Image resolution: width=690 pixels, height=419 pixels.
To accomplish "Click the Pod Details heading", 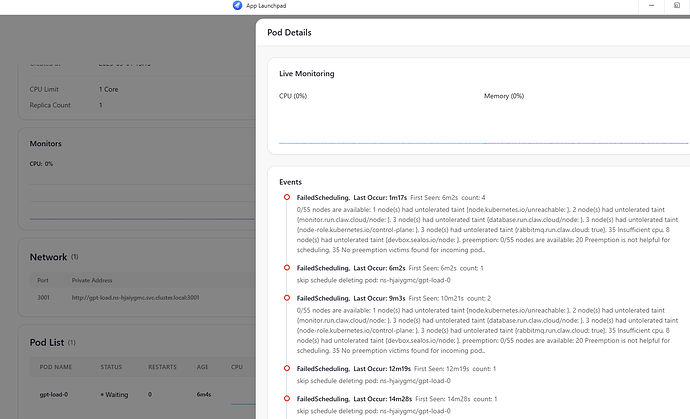I will click(x=289, y=33).
